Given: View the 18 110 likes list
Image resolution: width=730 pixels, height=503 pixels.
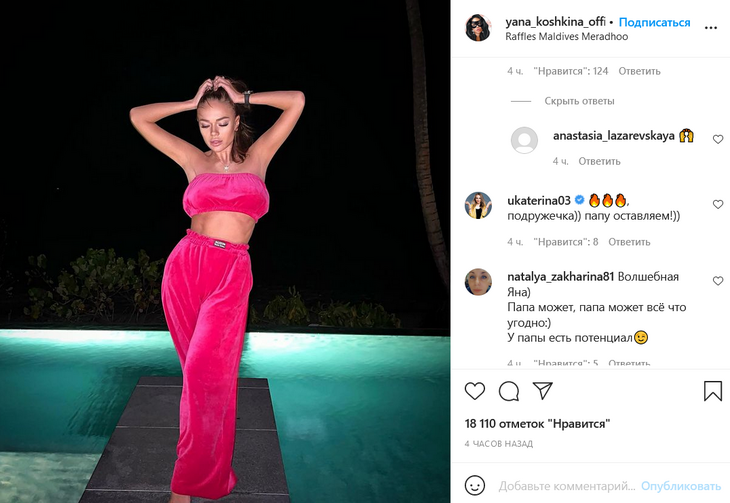Looking at the screenshot, I should 537,424.
